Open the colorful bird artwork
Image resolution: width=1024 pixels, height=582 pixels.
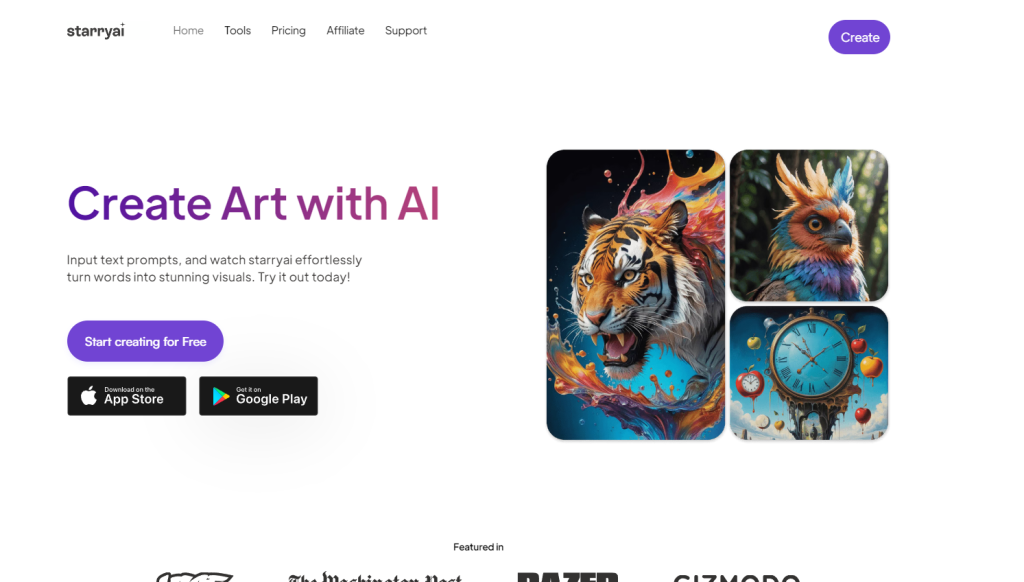808,225
